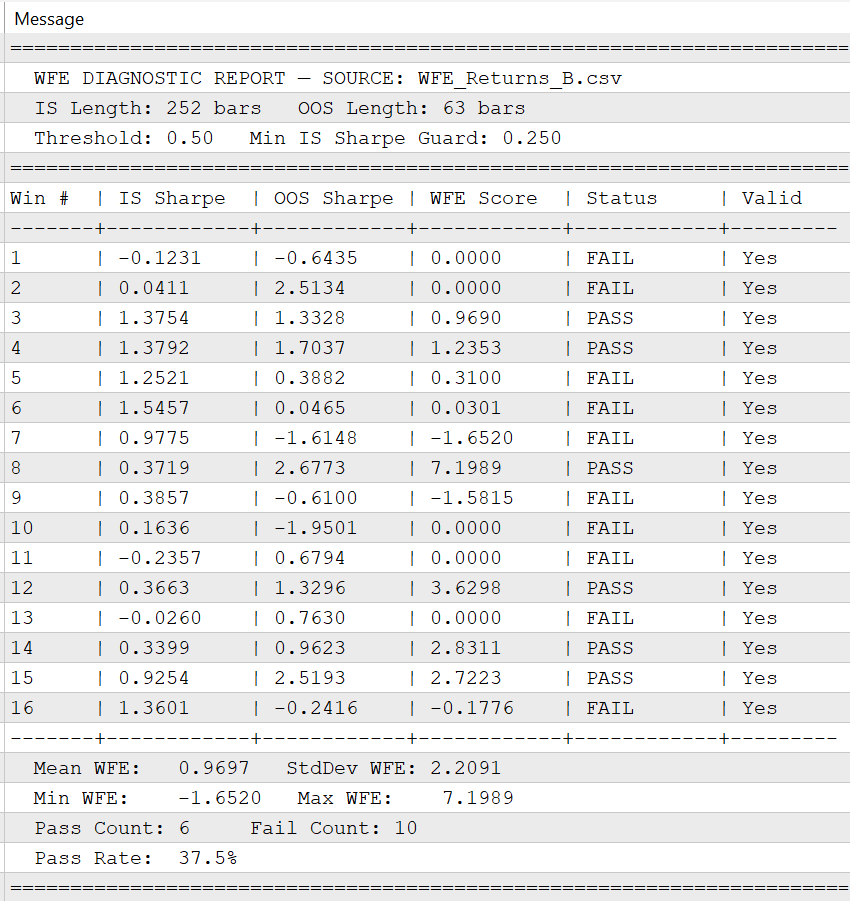
Task: Select the WFE DIAGNOSTIC REPORT source line
Action: tap(427, 78)
